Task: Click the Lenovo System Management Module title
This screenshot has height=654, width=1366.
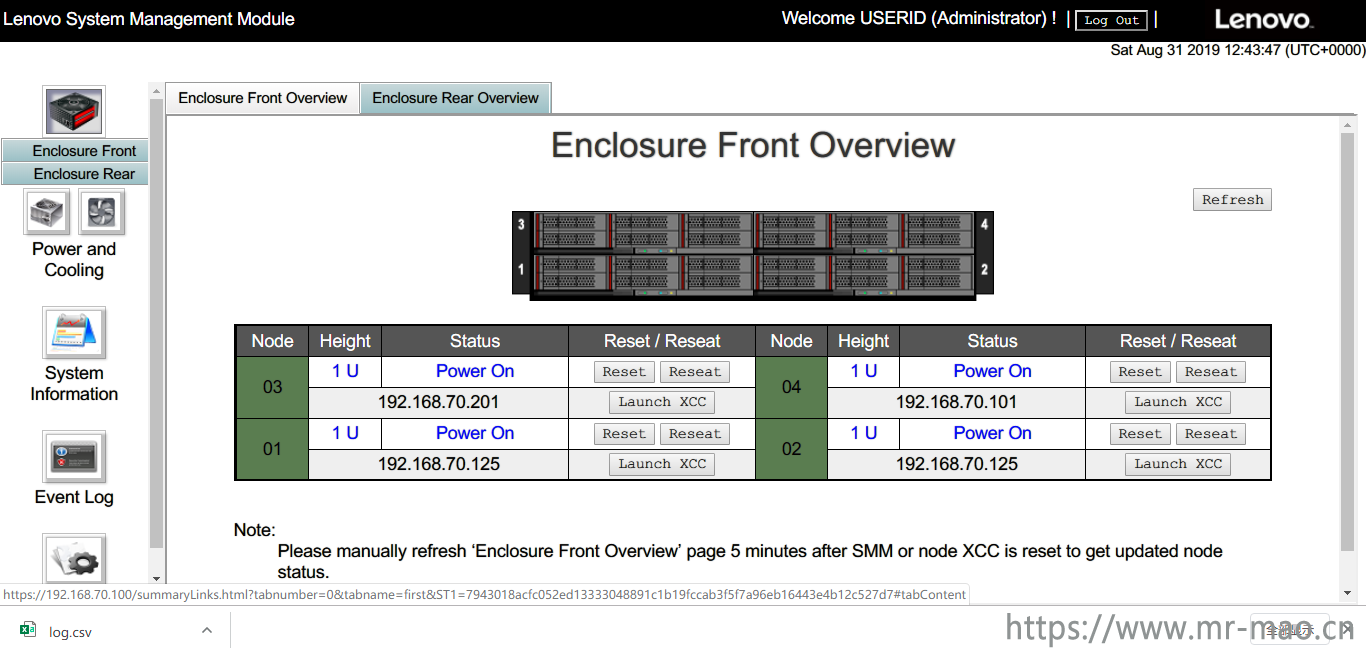Action: point(149,19)
